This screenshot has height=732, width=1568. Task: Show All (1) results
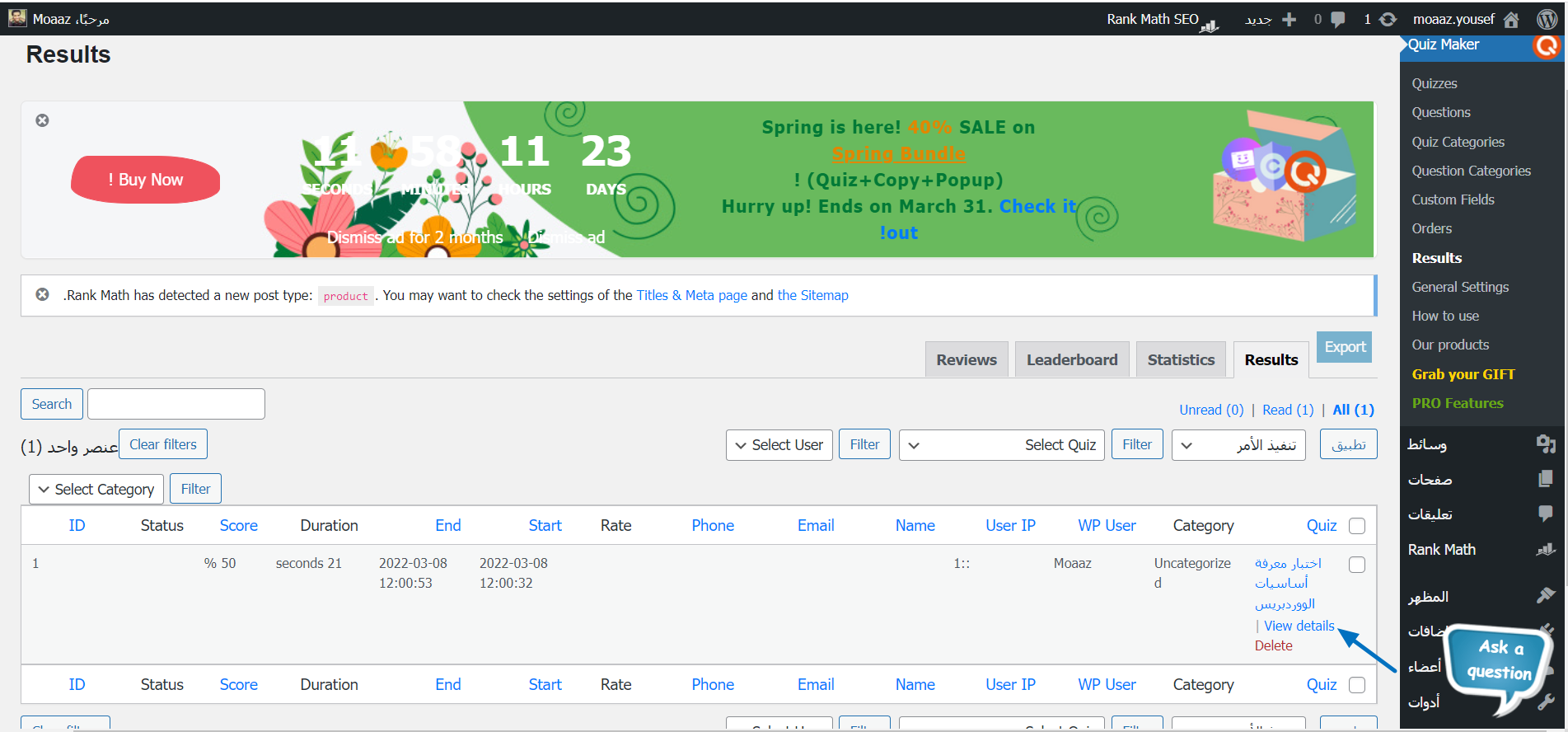[x=1353, y=410]
